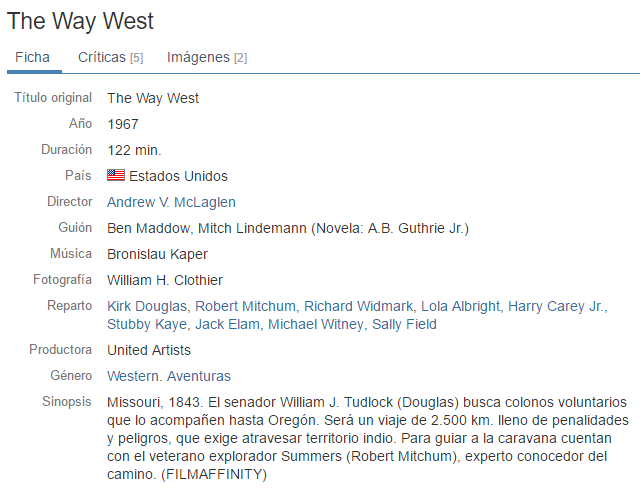Click the Estados Unidos country text
640x498 pixels.
(178, 176)
